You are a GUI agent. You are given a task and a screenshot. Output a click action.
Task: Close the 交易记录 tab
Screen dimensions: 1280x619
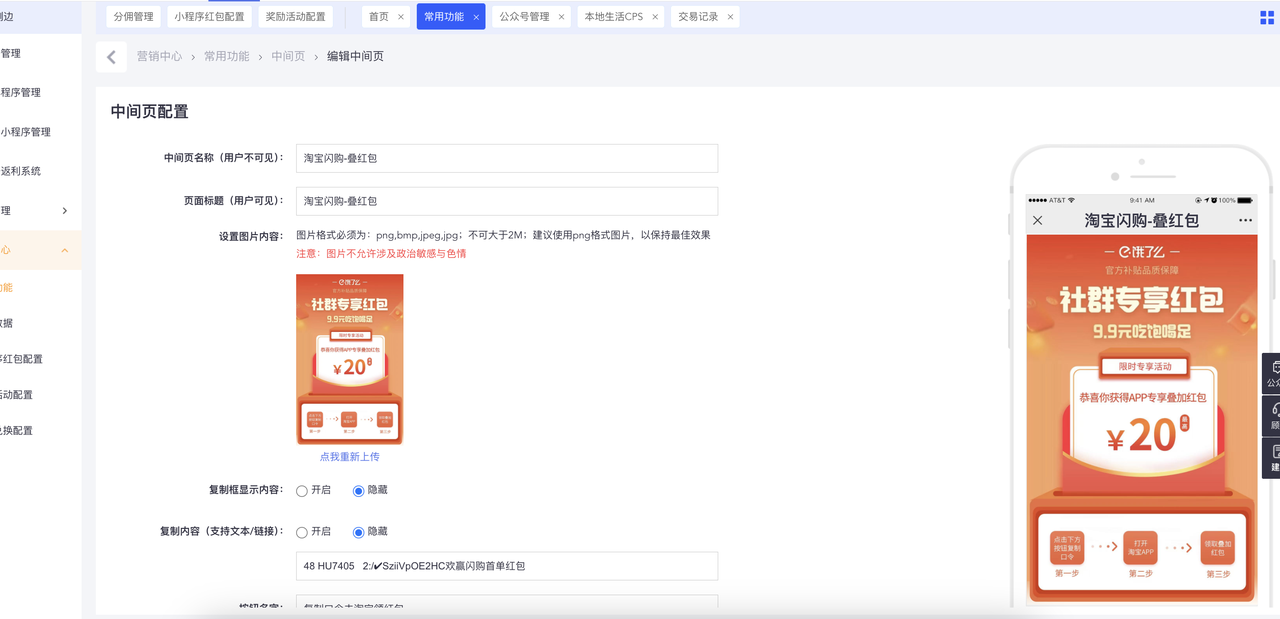[x=730, y=17]
